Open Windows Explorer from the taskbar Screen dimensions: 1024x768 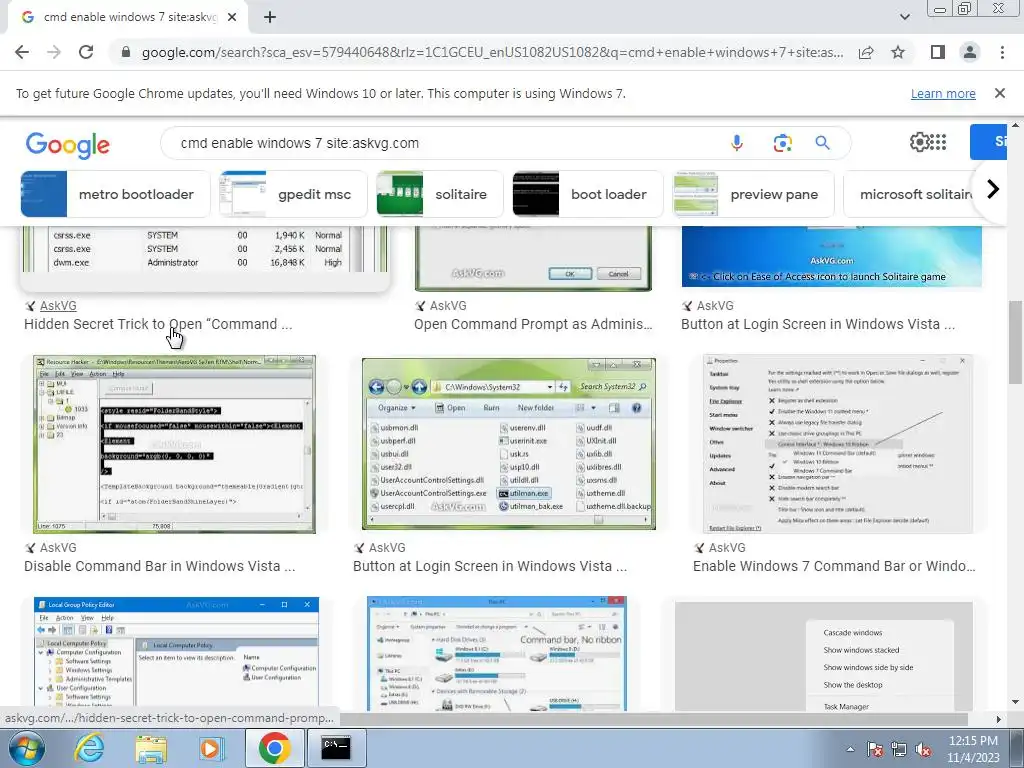tap(151, 748)
